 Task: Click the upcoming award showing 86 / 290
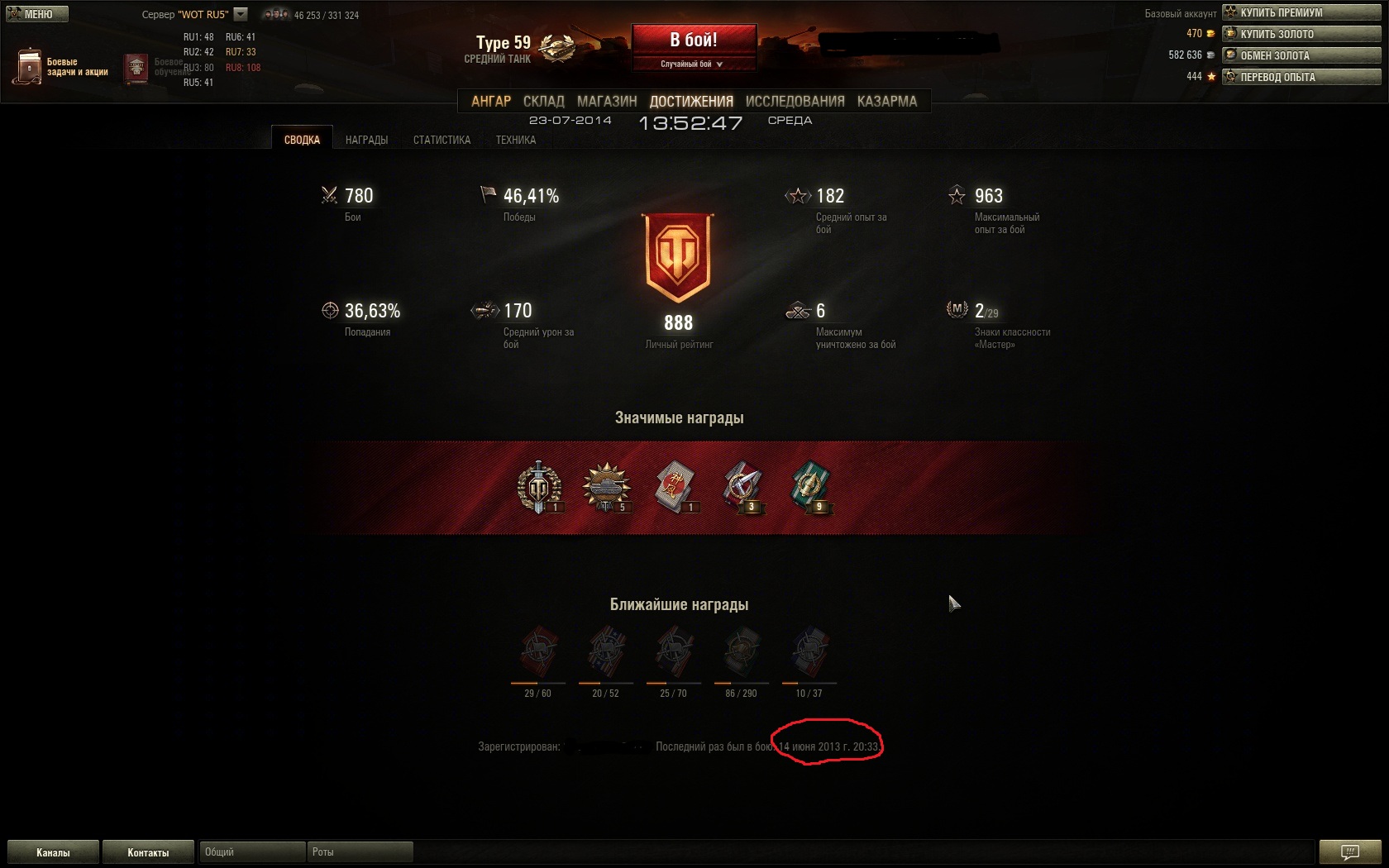coord(742,652)
